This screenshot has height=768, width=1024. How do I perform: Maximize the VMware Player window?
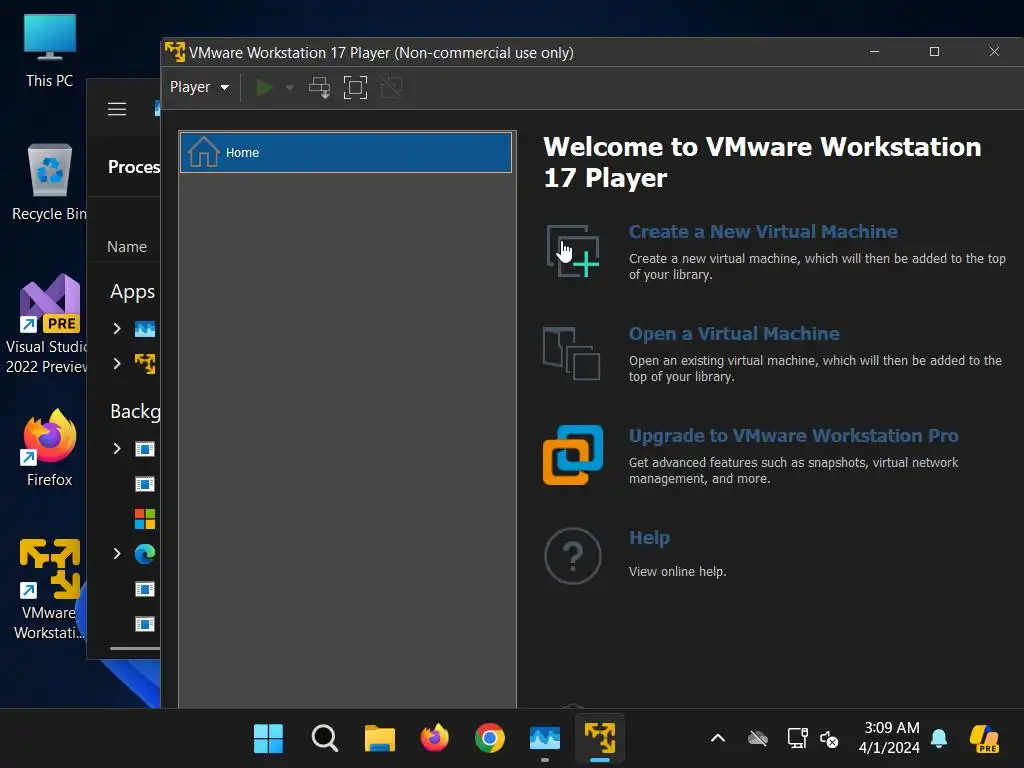coord(935,52)
